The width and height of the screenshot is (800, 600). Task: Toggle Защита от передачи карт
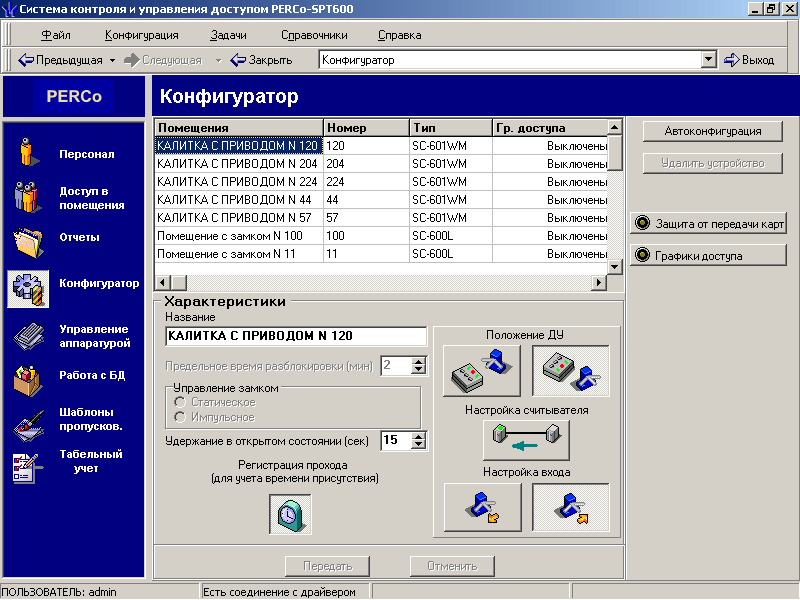pyautogui.click(x=708, y=223)
